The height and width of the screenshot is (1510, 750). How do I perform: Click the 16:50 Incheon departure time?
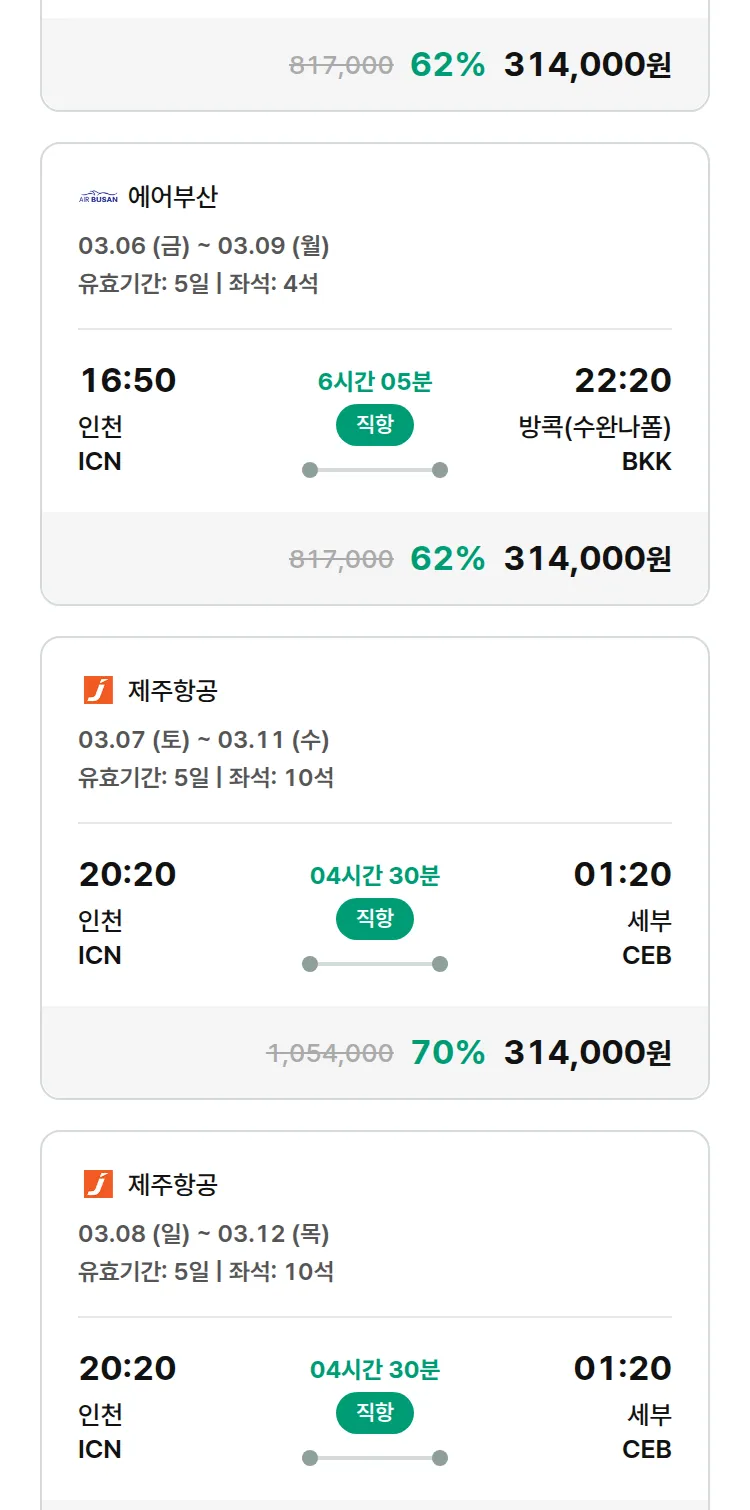pos(127,381)
